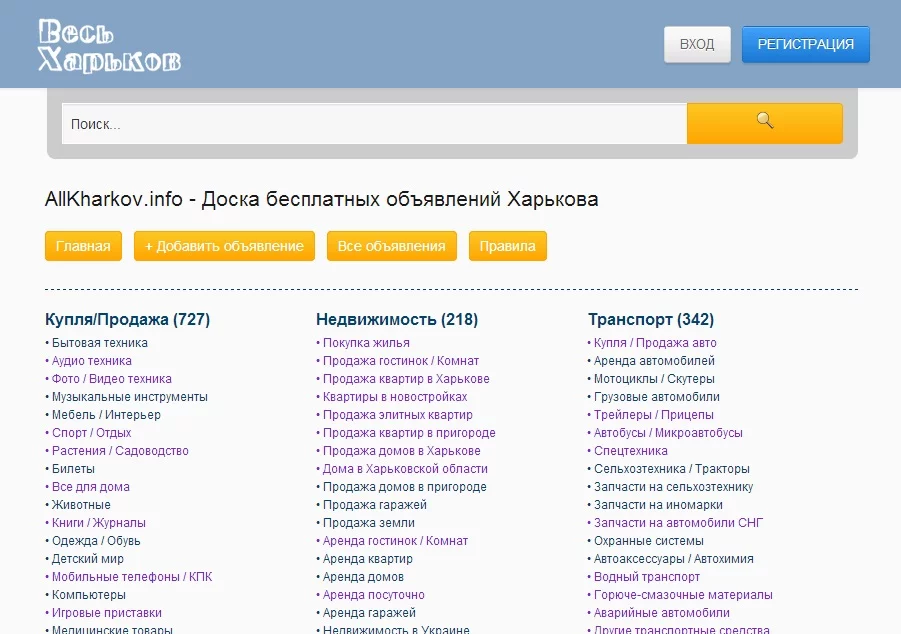
Task: Select Продажа квартир в пригороде
Action: pyautogui.click(x=409, y=433)
